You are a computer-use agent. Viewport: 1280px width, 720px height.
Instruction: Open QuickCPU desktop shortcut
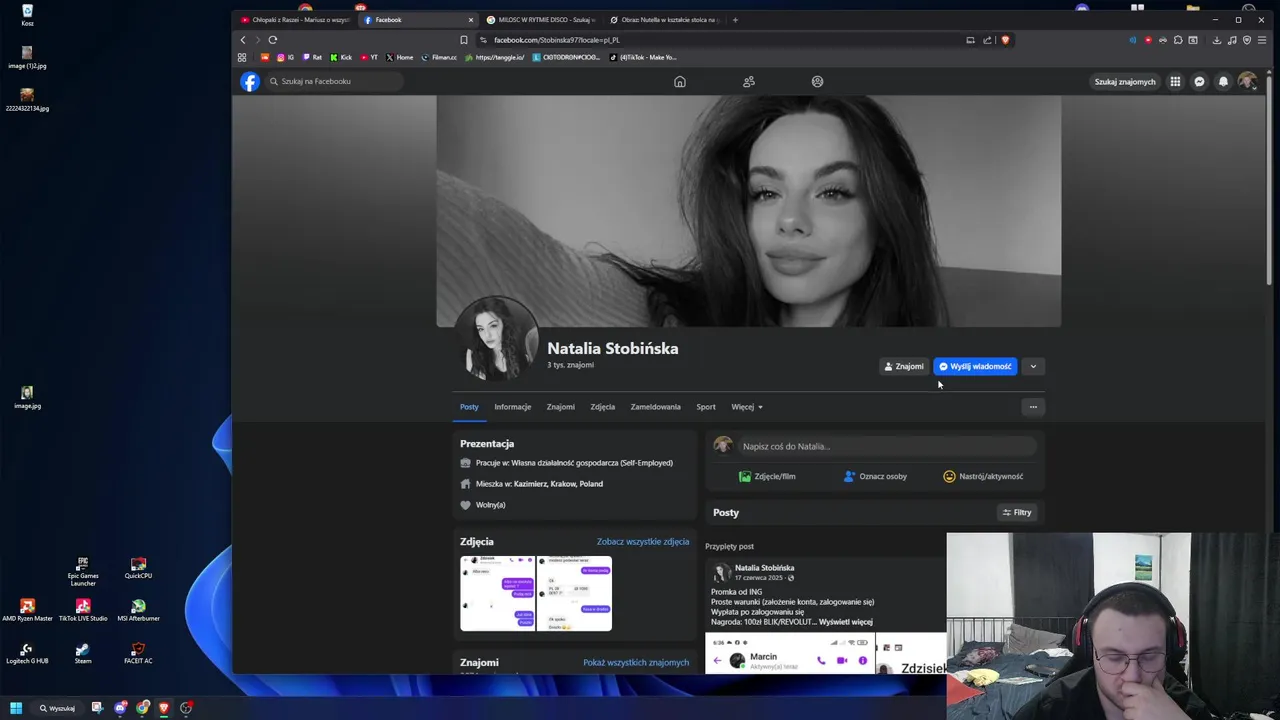(x=138, y=568)
